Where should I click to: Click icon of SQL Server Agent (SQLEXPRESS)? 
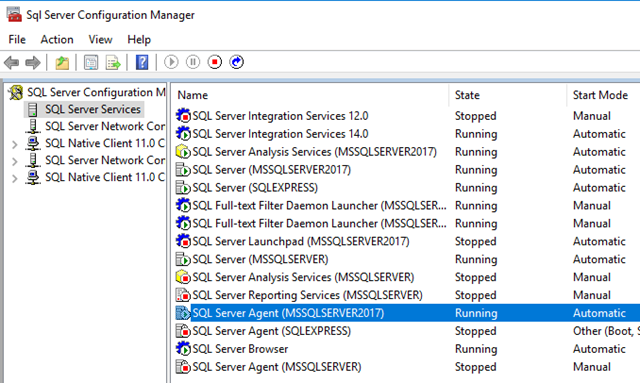click(183, 331)
